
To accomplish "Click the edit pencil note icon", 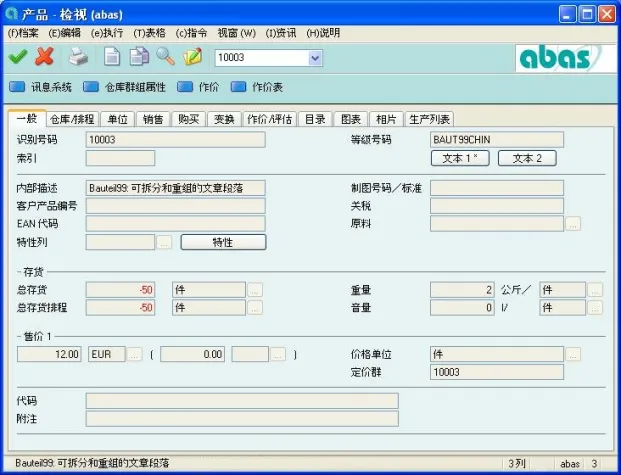I will [193, 57].
